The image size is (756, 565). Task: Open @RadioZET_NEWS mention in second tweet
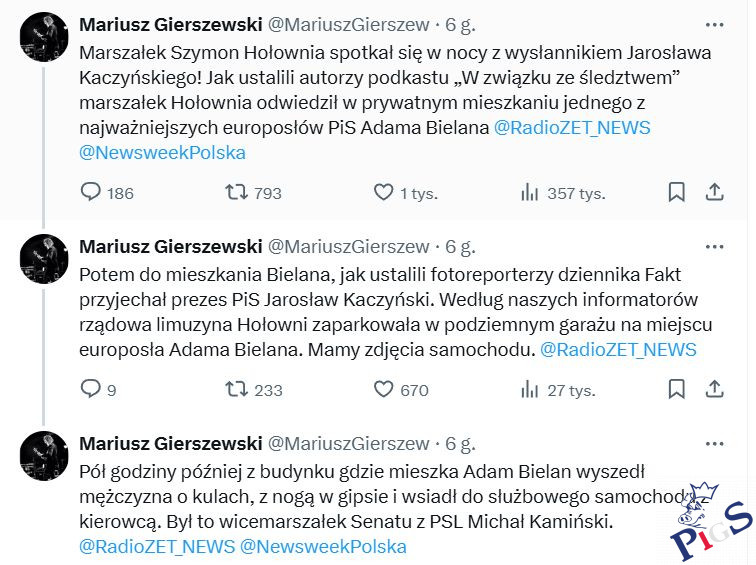click(618, 349)
